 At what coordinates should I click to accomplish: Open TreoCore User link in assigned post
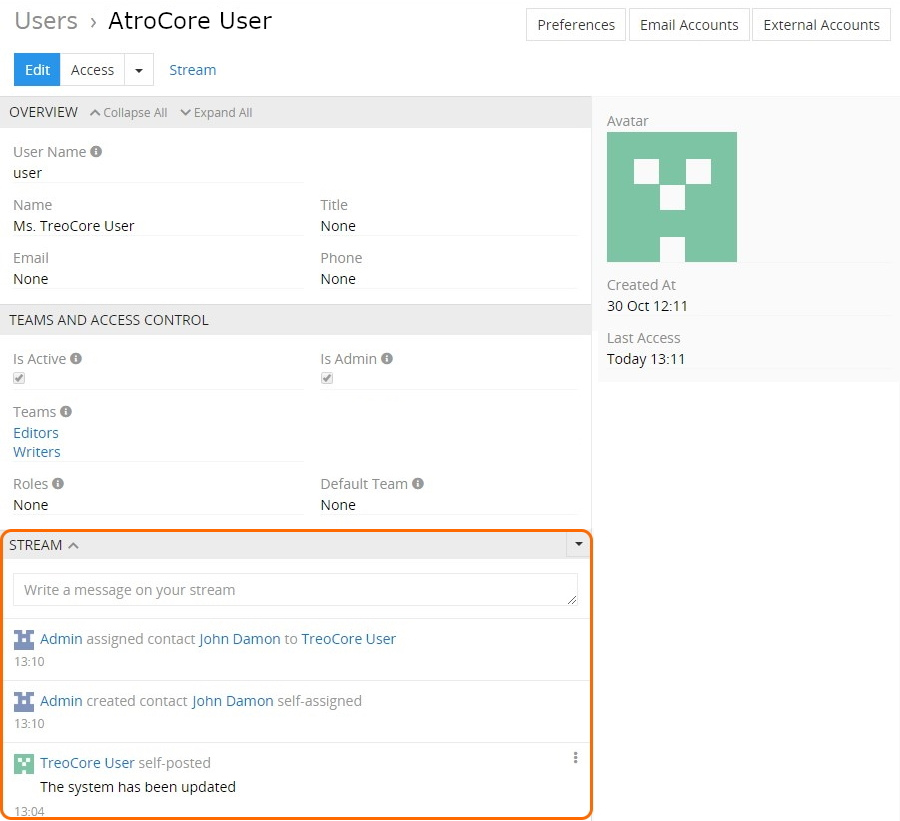[348, 639]
